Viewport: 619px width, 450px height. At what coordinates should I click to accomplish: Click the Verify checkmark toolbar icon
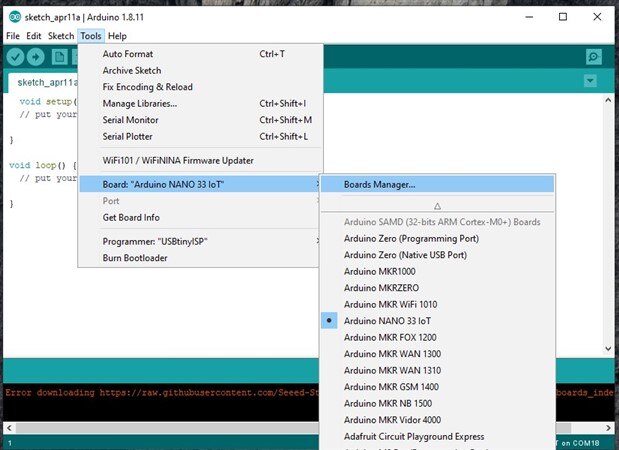point(15,57)
